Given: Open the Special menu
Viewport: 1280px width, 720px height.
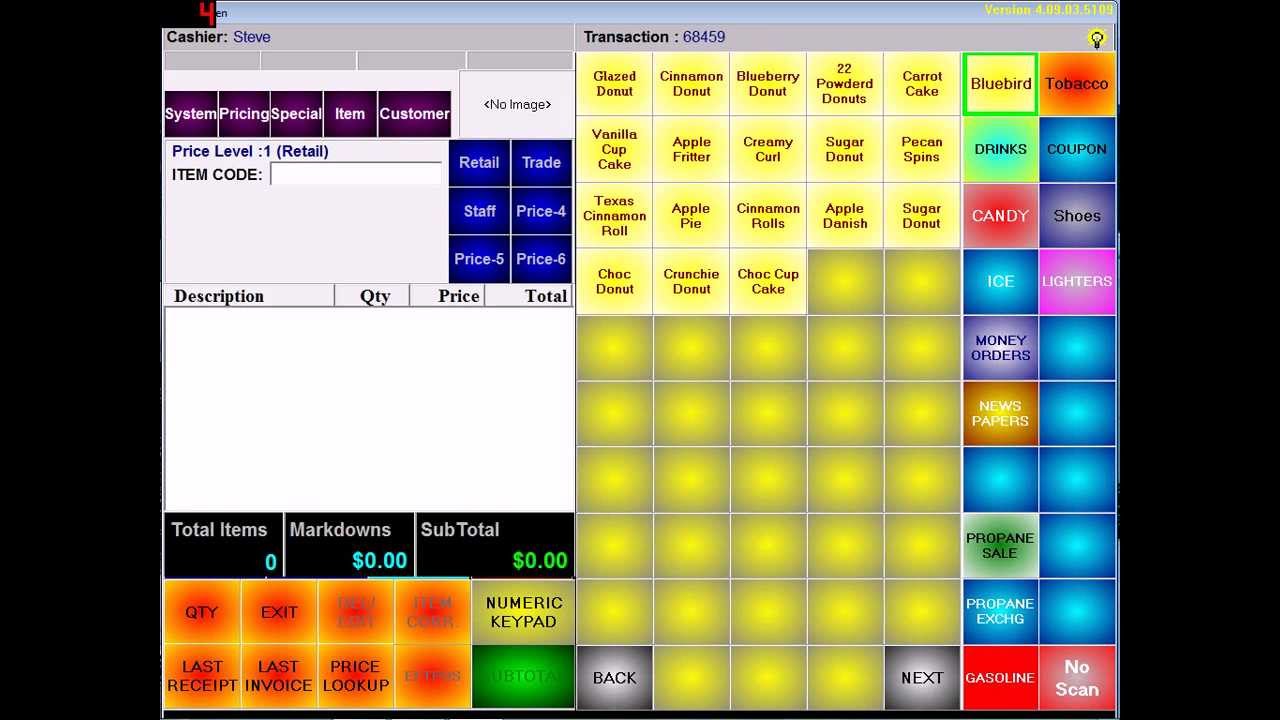Looking at the screenshot, I should tap(296, 114).
